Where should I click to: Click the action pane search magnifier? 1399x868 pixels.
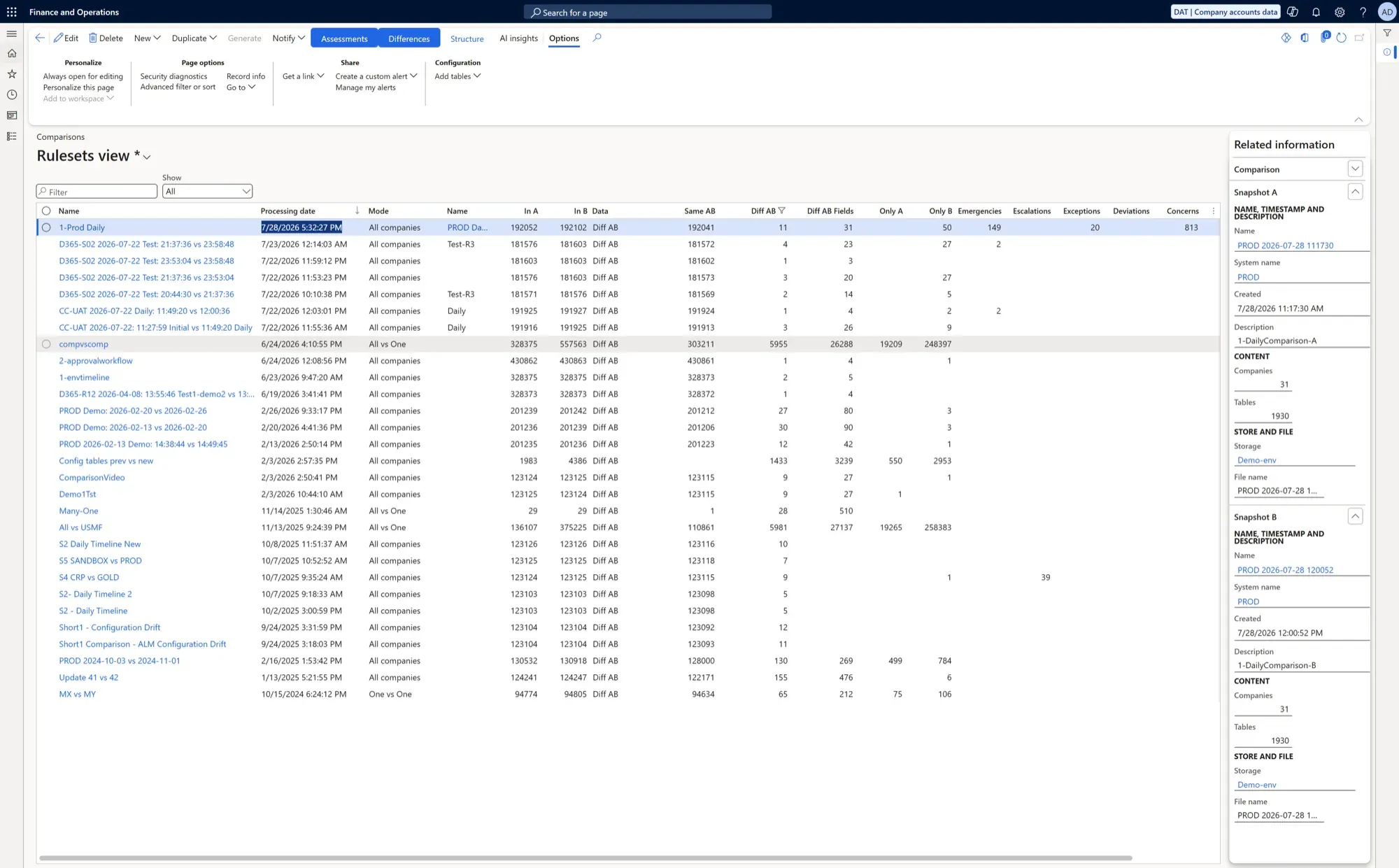tap(597, 38)
